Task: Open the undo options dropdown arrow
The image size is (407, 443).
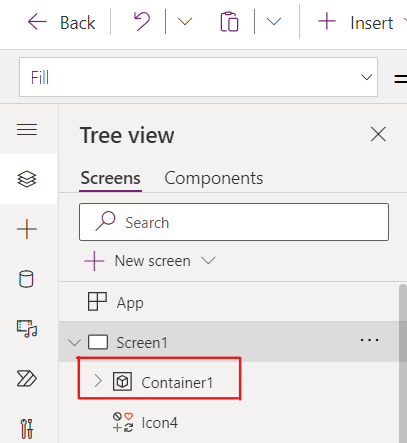Action: tap(185, 22)
